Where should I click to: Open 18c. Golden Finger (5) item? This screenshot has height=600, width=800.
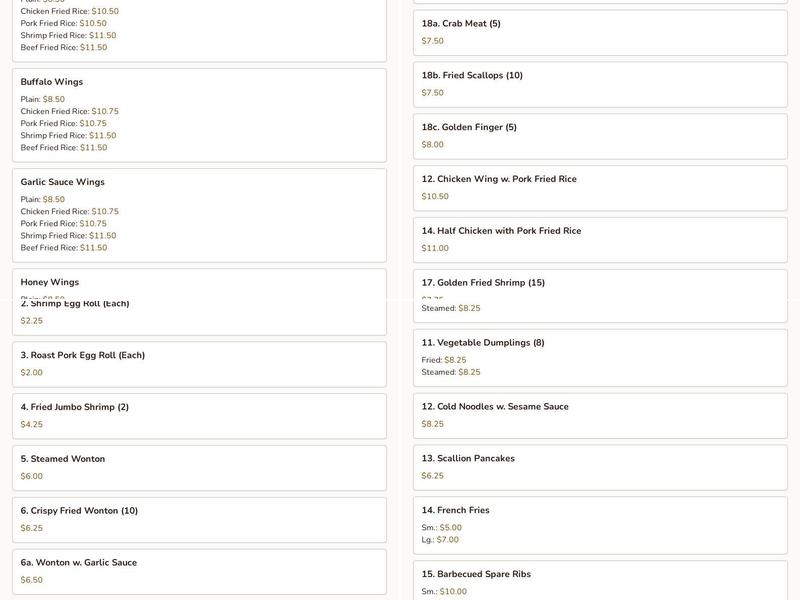(600, 136)
